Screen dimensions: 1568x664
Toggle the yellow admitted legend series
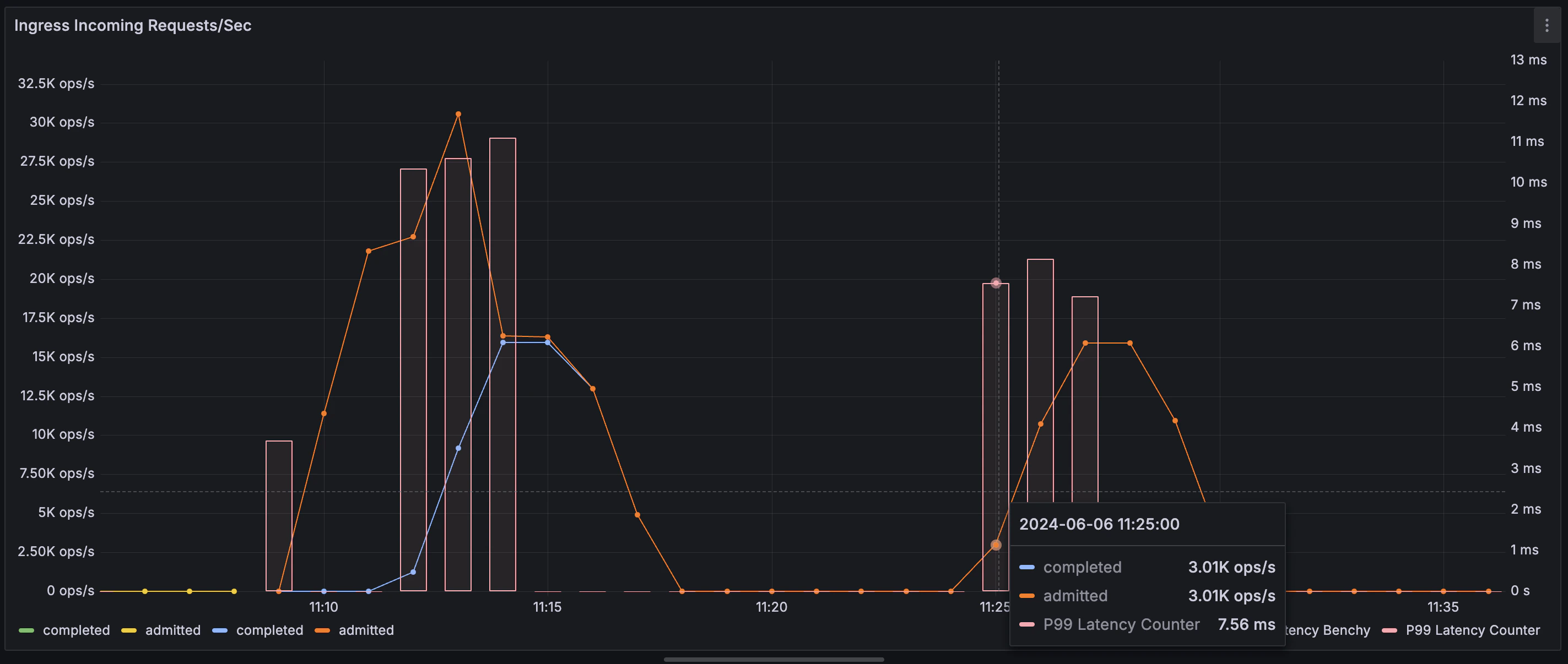[173, 630]
